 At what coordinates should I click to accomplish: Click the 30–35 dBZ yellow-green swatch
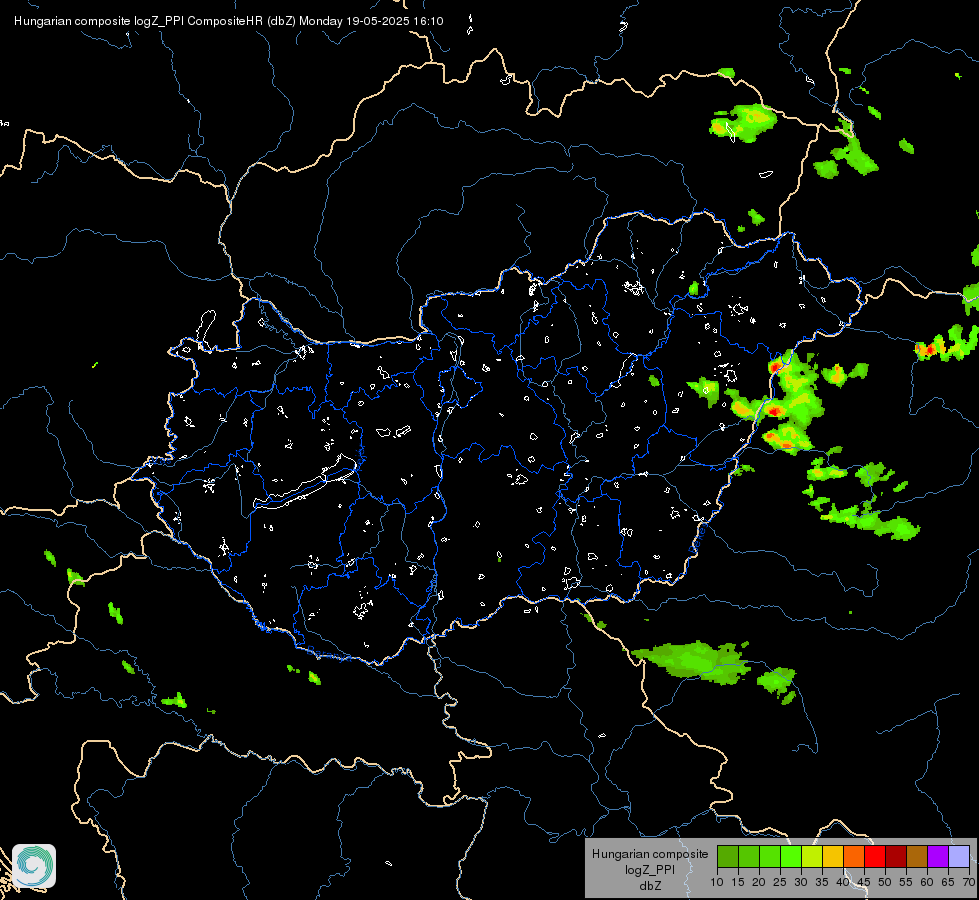coord(812,856)
